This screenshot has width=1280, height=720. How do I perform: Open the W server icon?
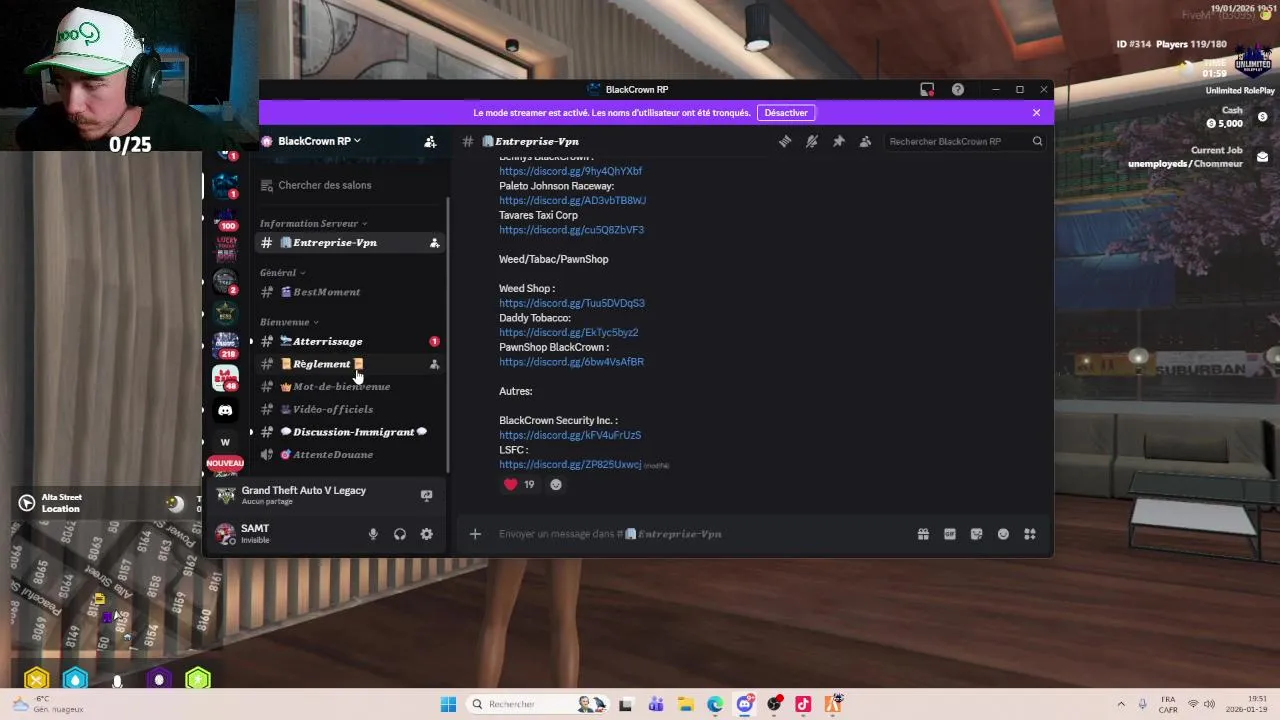pyautogui.click(x=225, y=442)
